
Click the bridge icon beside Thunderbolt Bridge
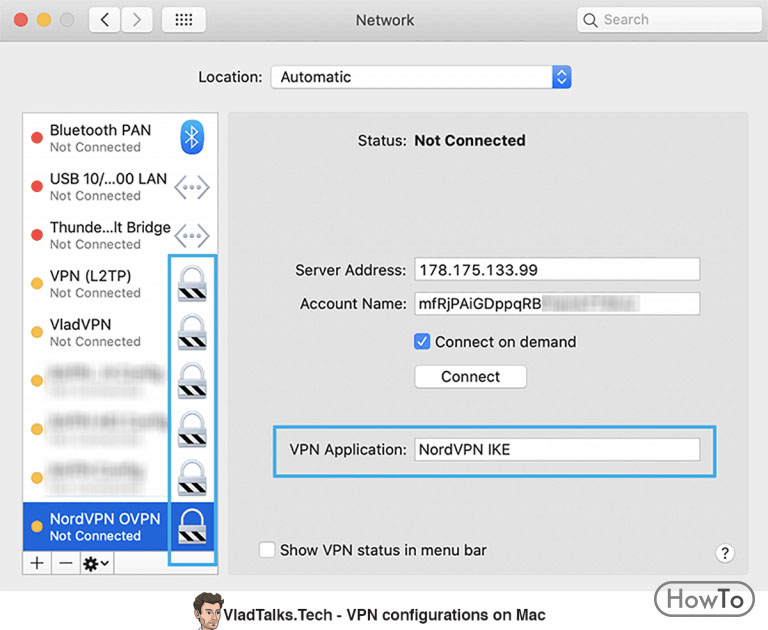click(192, 236)
